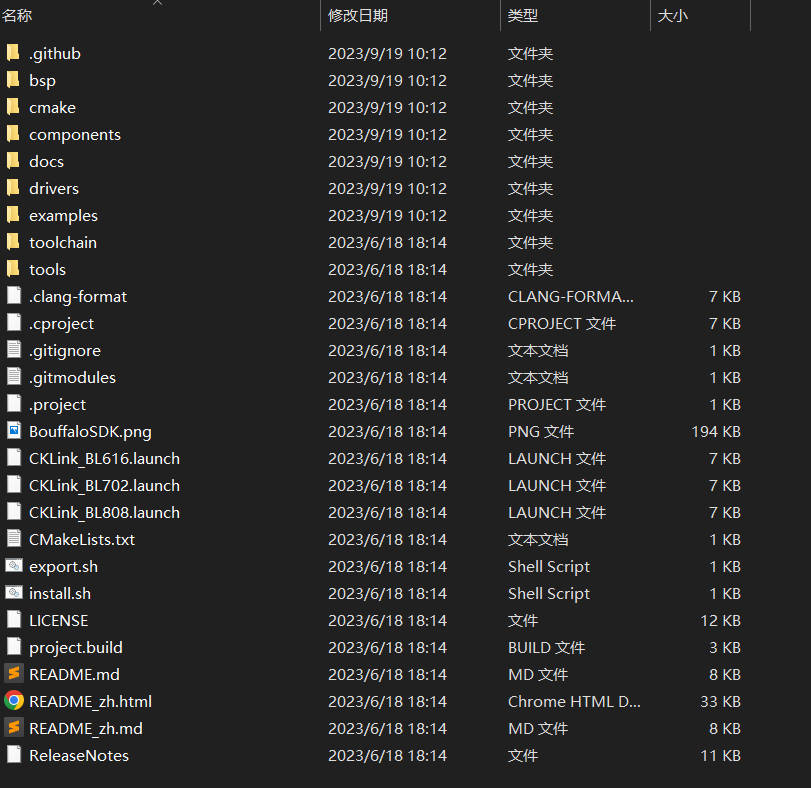Click the 194 KB size value
Viewport: 811px width, 788px height.
point(716,431)
